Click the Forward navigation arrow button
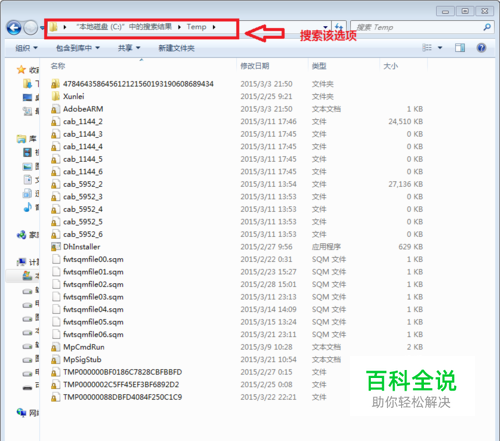 coord(31,28)
